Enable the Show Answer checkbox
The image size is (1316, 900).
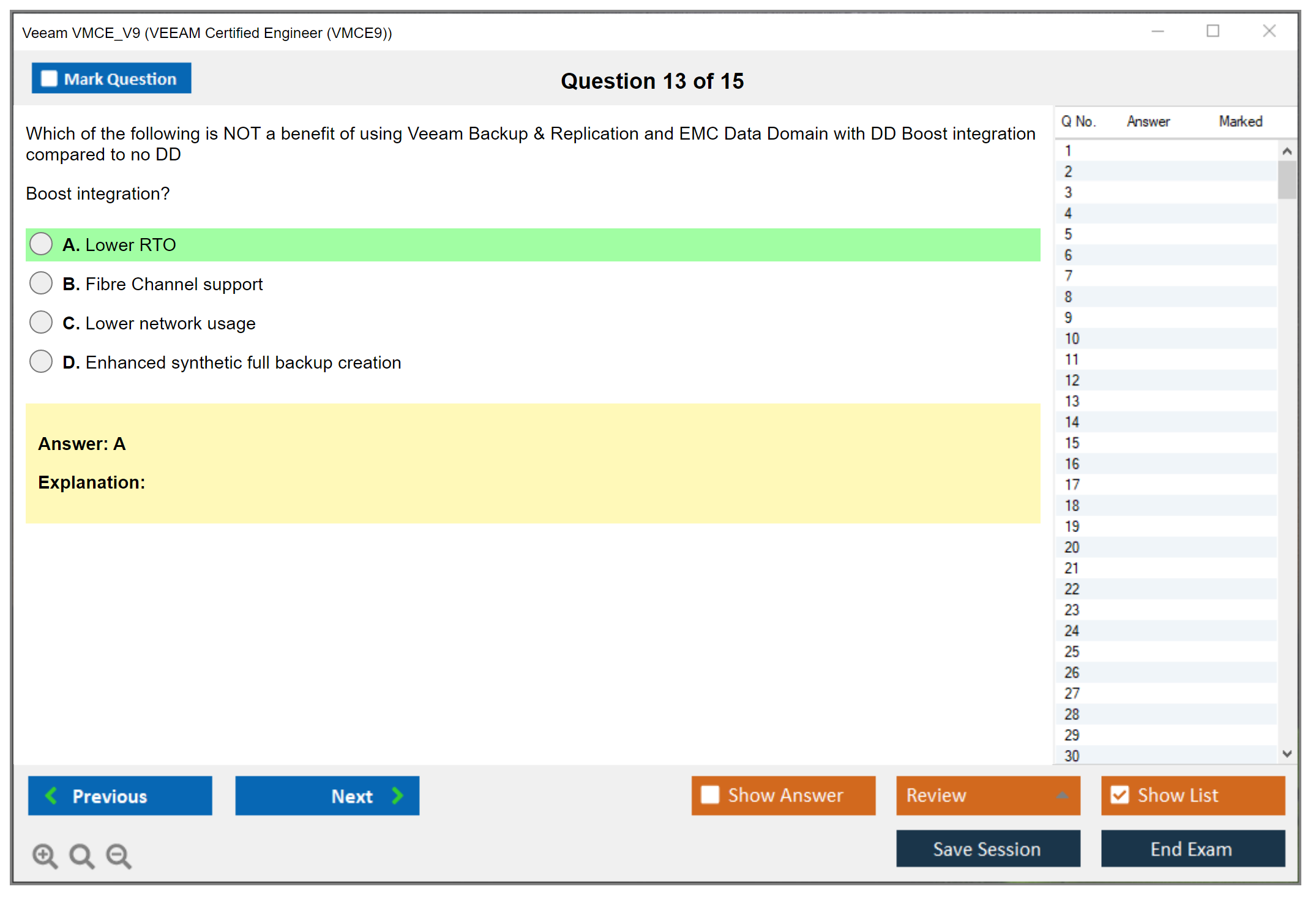(710, 795)
